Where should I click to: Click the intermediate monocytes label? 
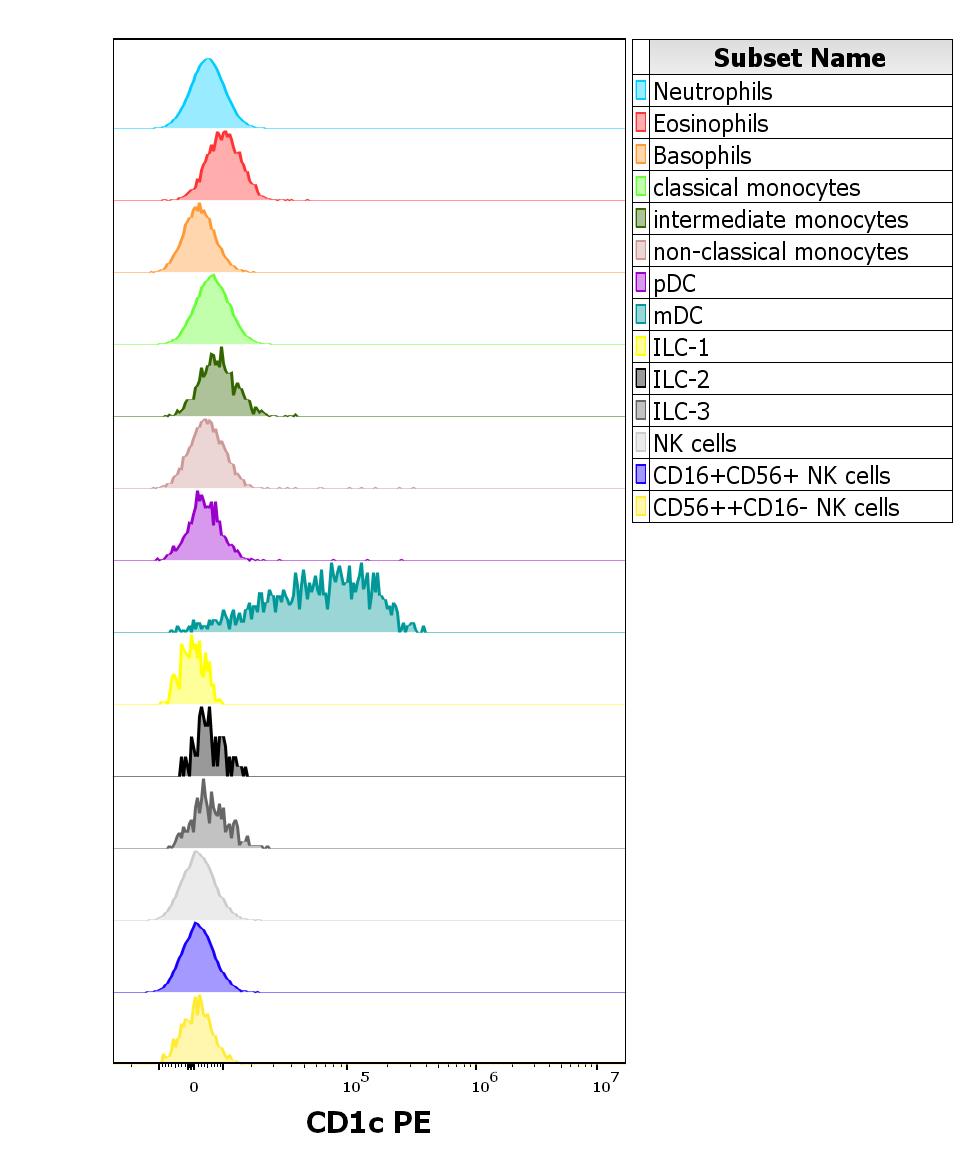(779, 219)
